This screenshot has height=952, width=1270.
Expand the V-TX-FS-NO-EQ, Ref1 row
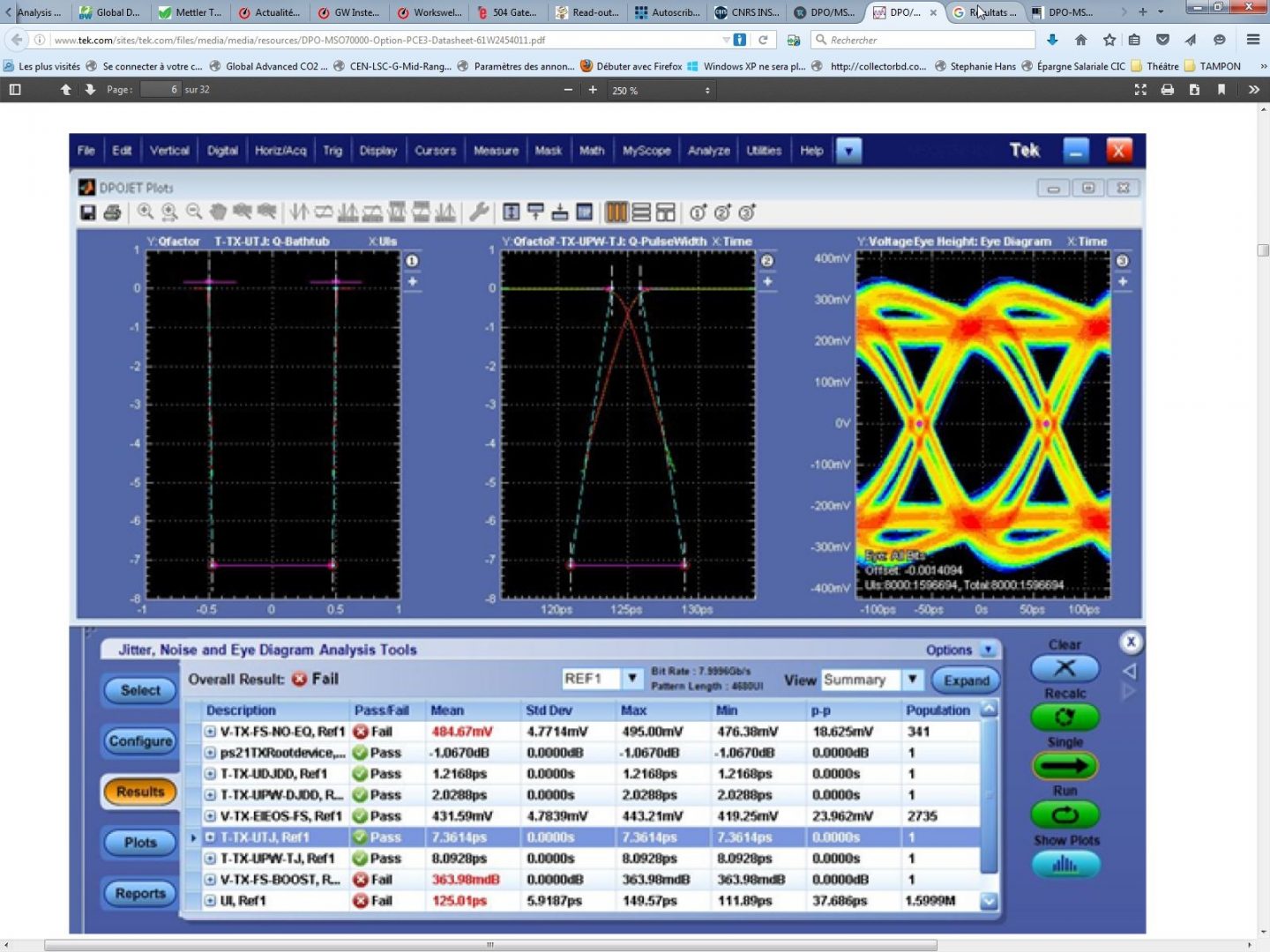[210, 732]
